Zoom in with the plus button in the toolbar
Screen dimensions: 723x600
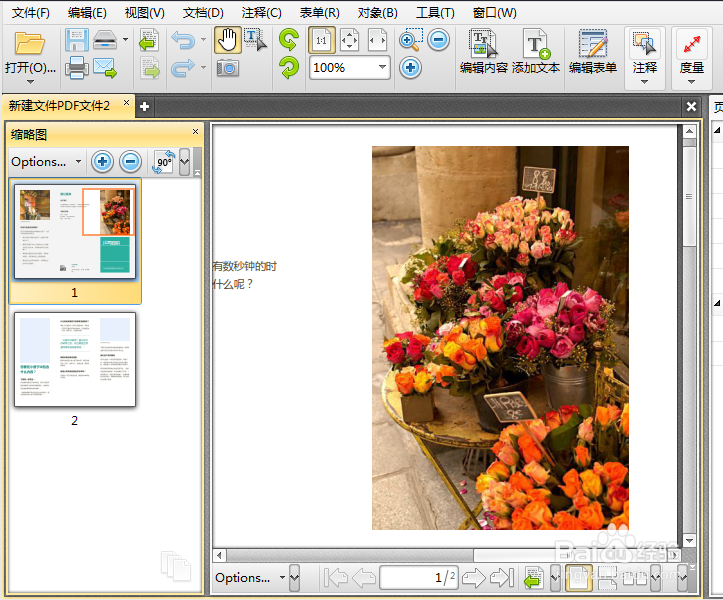[x=410, y=68]
